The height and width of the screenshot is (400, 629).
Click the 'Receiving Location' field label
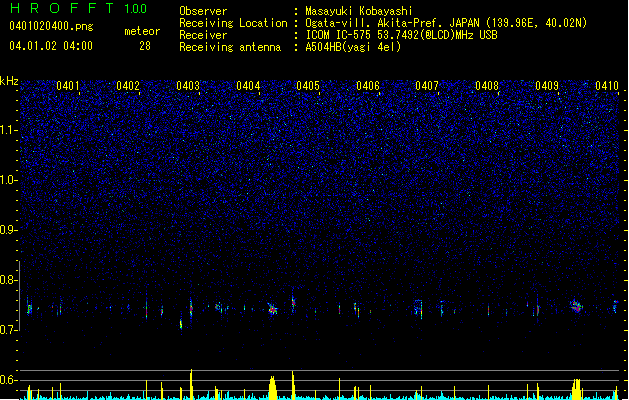[x=233, y=23]
